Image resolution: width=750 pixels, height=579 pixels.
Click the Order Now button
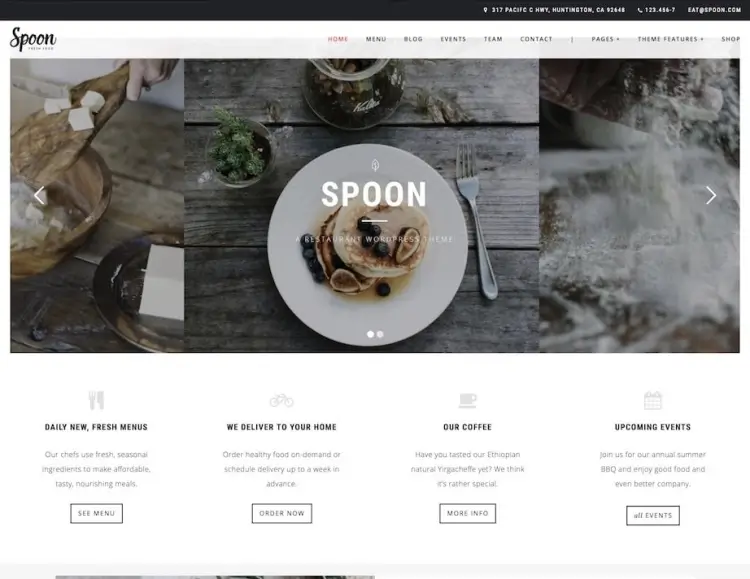[282, 513]
